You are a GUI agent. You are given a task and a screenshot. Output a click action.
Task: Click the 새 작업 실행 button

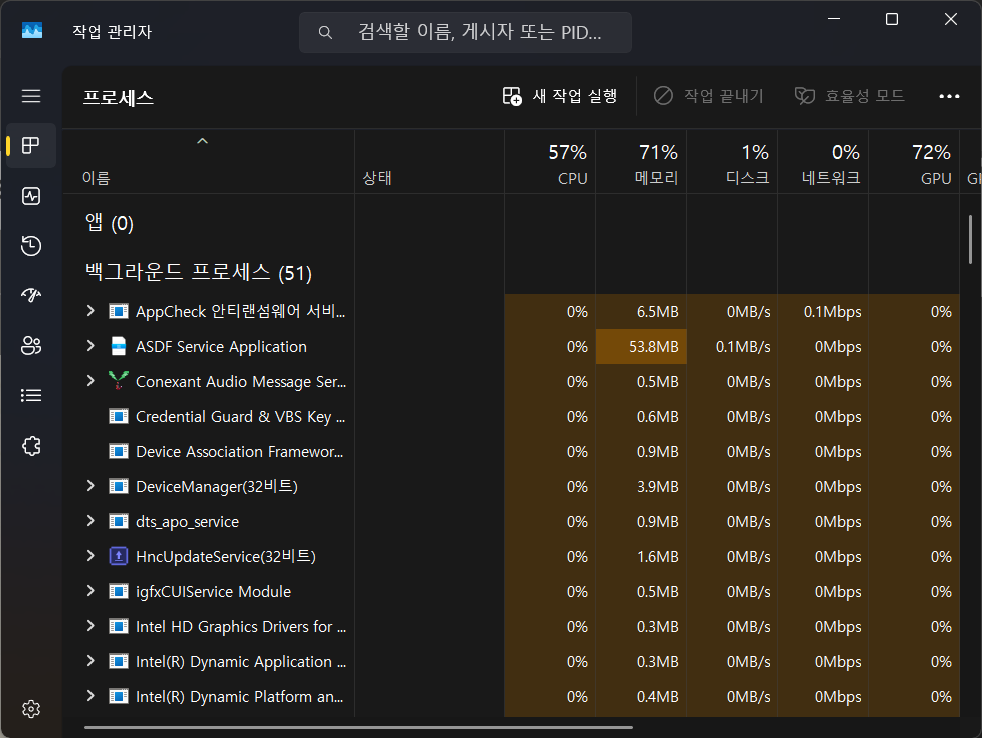click(x=560, y=96)
